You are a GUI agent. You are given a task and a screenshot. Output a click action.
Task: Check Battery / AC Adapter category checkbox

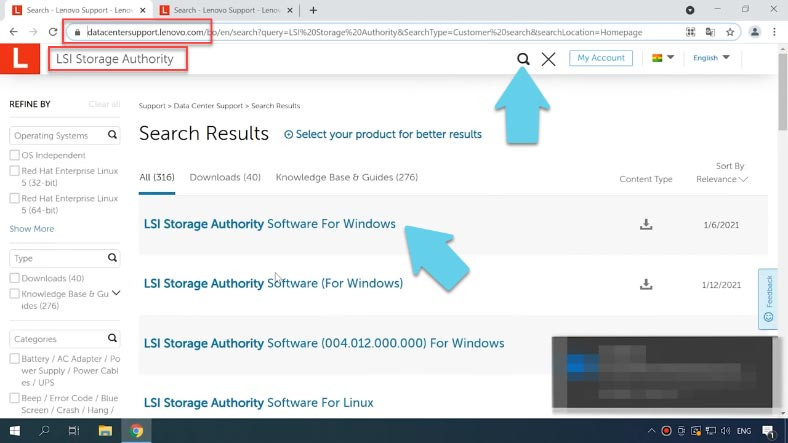tap(15, 359)
